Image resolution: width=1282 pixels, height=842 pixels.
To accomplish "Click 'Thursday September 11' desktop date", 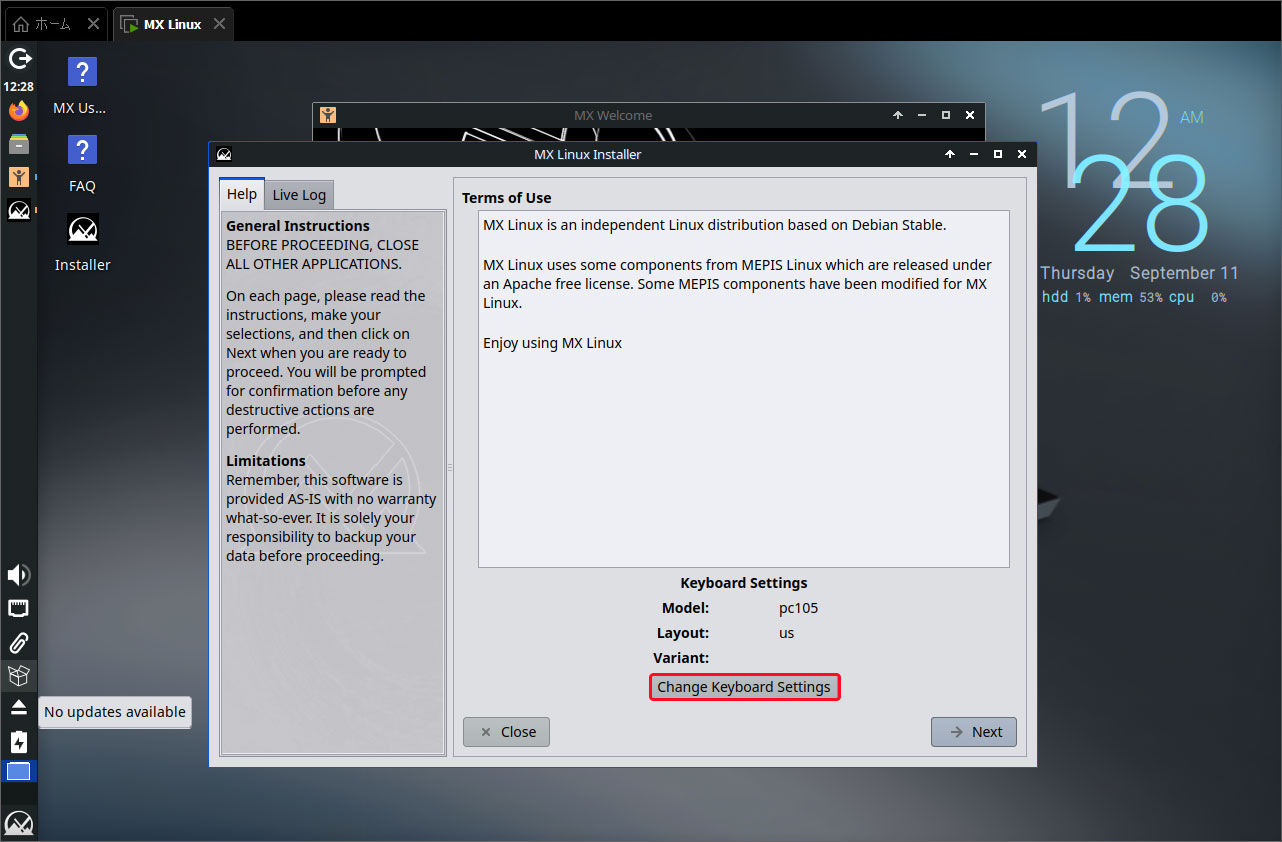I will click(x=1139, y=273).
